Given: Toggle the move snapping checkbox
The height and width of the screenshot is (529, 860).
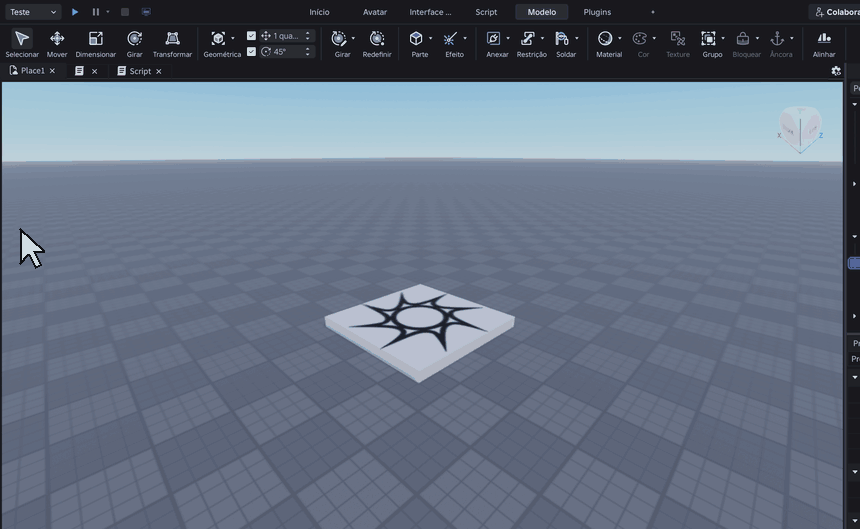Looking at the screenshot, I should pos(251,36).
